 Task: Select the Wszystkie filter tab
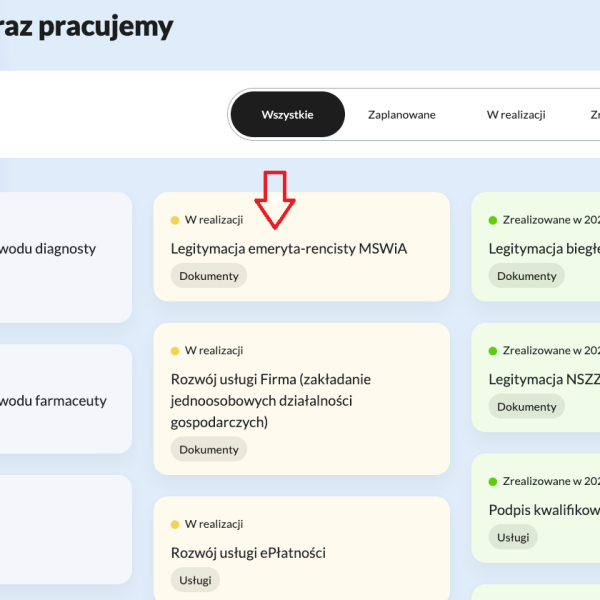pyautogui.click(x=287, y=114)
